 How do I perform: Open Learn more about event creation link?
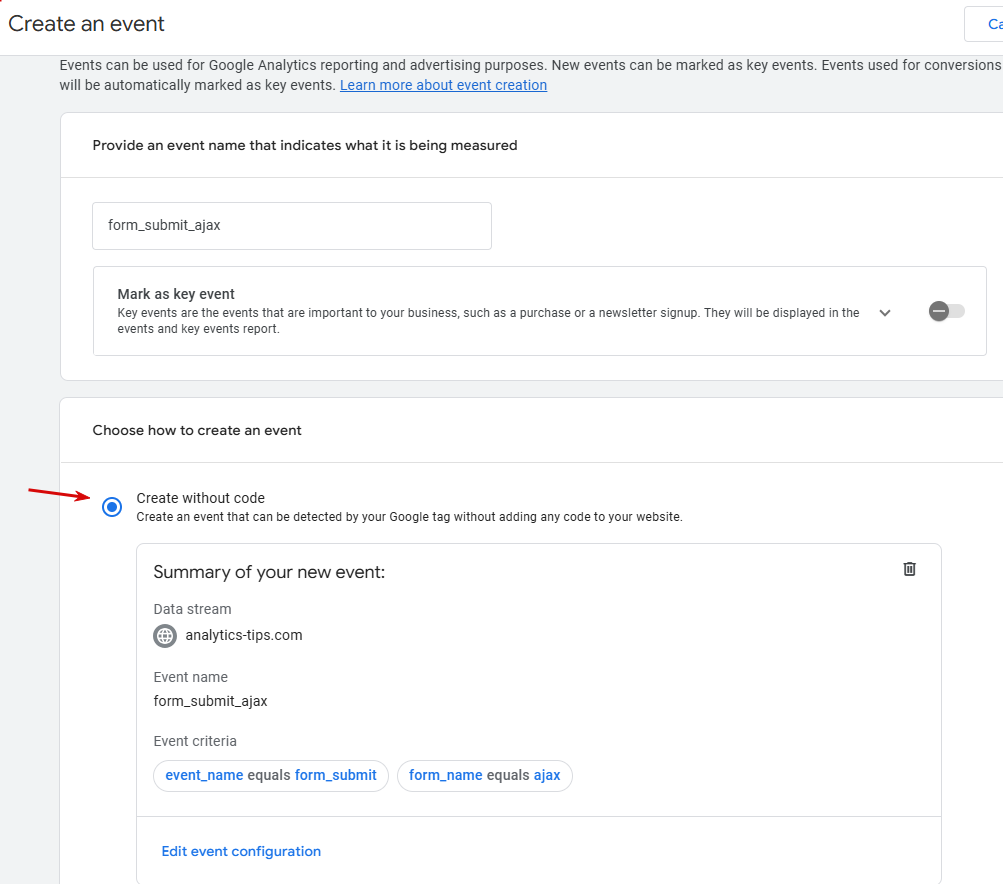(443, 85)
